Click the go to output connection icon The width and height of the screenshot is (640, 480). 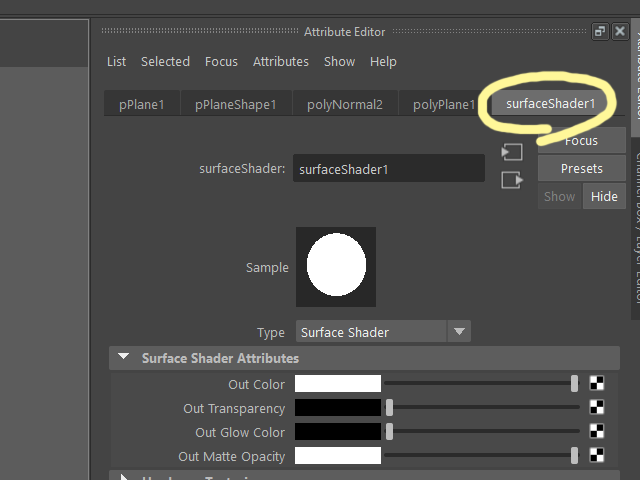pos(512,180)
